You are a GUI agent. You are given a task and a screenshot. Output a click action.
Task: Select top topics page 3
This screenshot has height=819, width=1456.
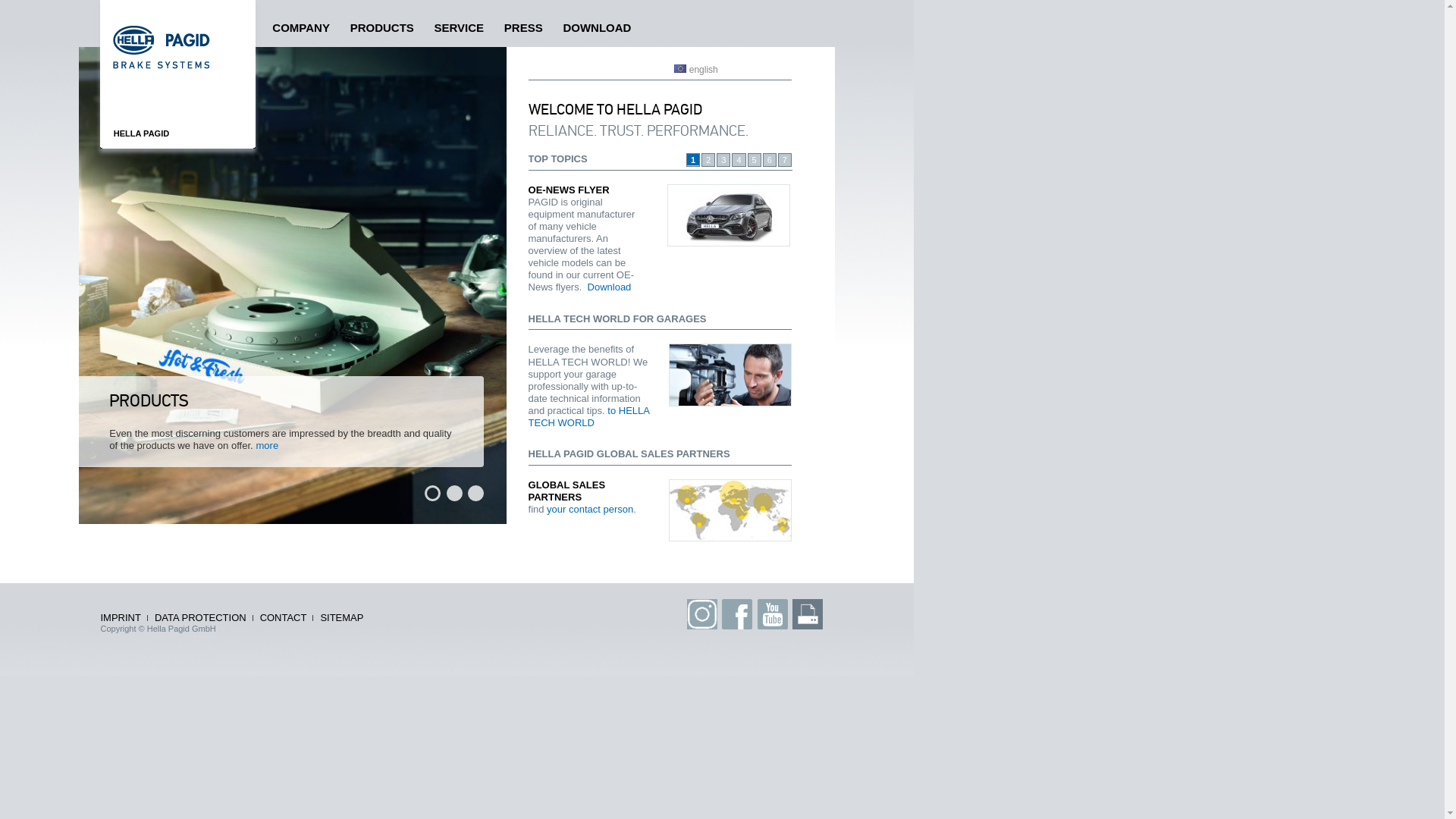tap(723, 160)
